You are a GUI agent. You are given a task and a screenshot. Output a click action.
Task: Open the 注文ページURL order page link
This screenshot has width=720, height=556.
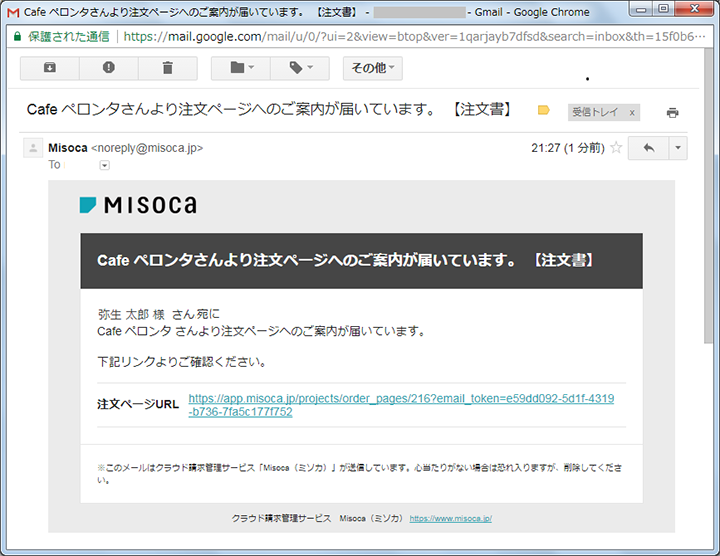point(401,405)
